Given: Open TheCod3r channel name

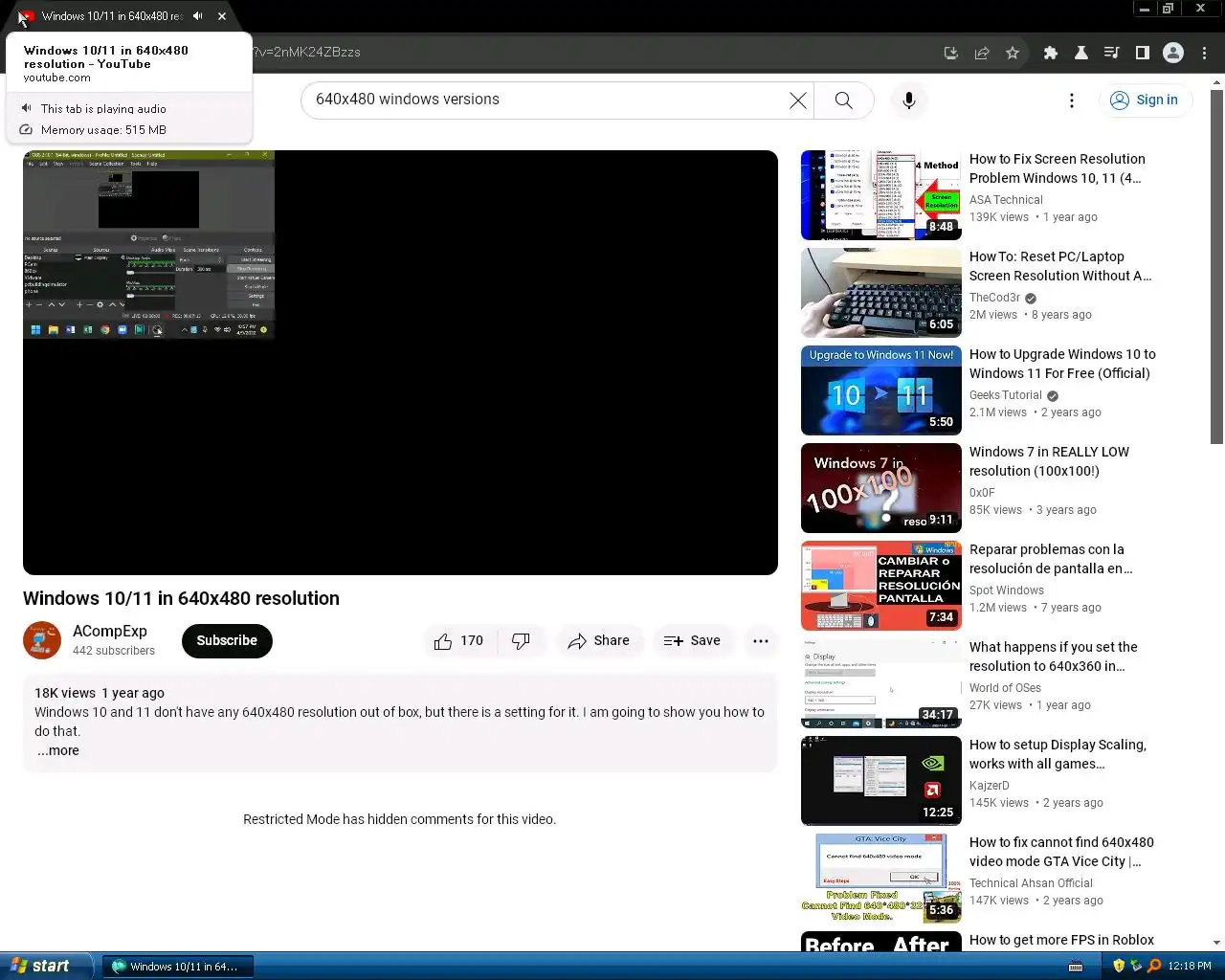Looking at the screenshot, I should click(994, 298).
